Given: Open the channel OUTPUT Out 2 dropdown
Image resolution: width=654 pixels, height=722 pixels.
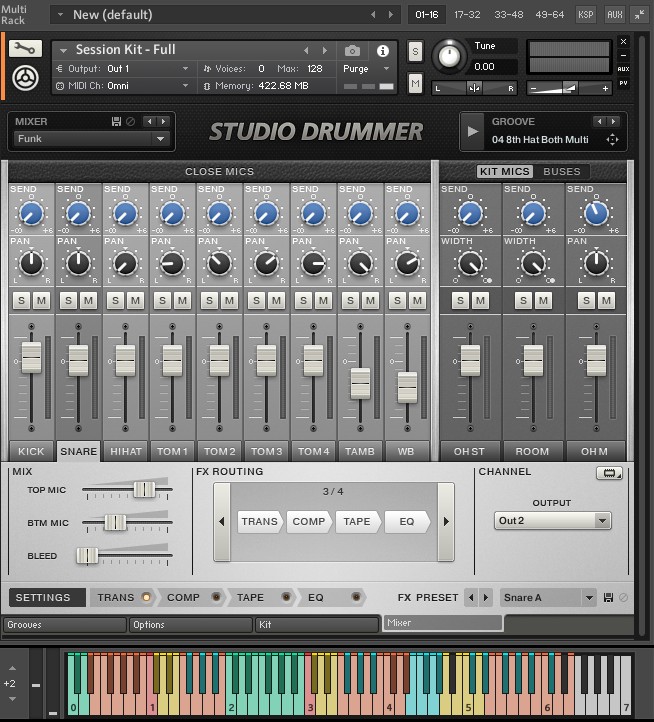Looking at the screenshot, I should (553, 521).
